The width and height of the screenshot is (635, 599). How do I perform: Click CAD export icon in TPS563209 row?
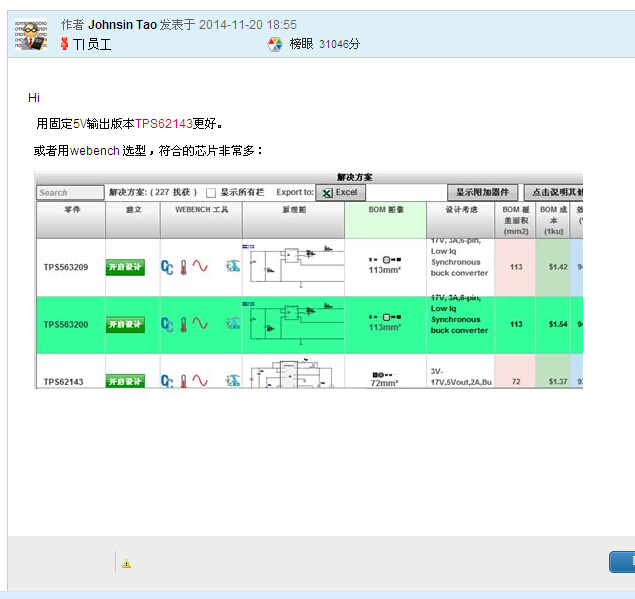[233, 266]
